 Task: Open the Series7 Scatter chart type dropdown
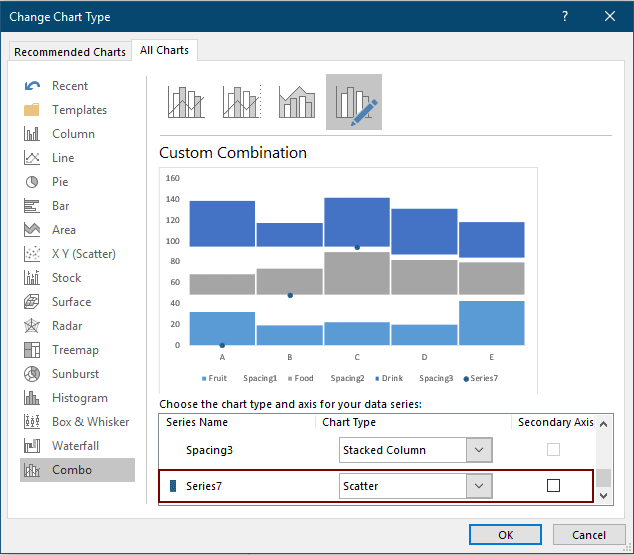pyautogui.click(x=479, y=486)
